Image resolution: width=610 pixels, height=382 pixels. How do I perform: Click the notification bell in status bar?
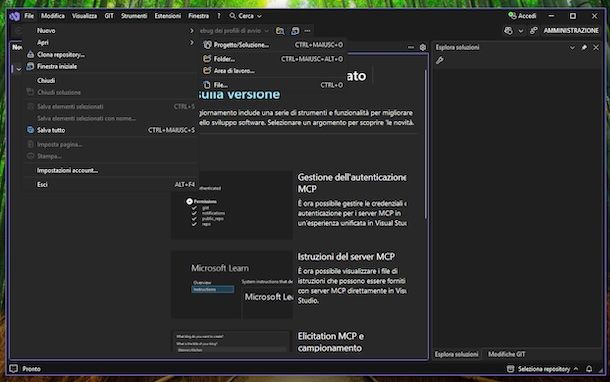click(589, 369)
